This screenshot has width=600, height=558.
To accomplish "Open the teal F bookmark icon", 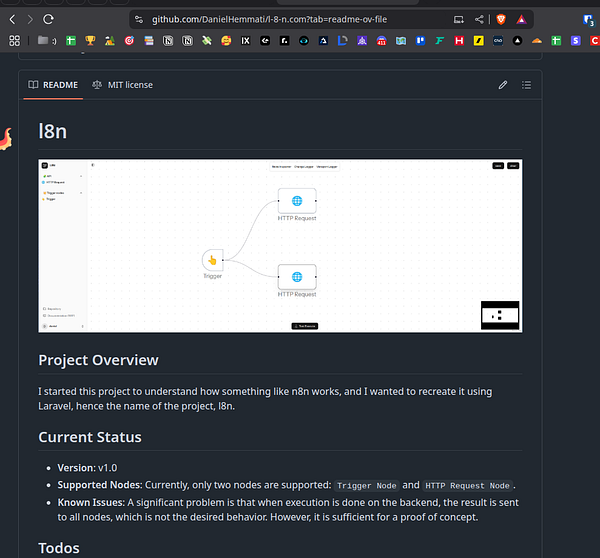I will tap(440, 41).
